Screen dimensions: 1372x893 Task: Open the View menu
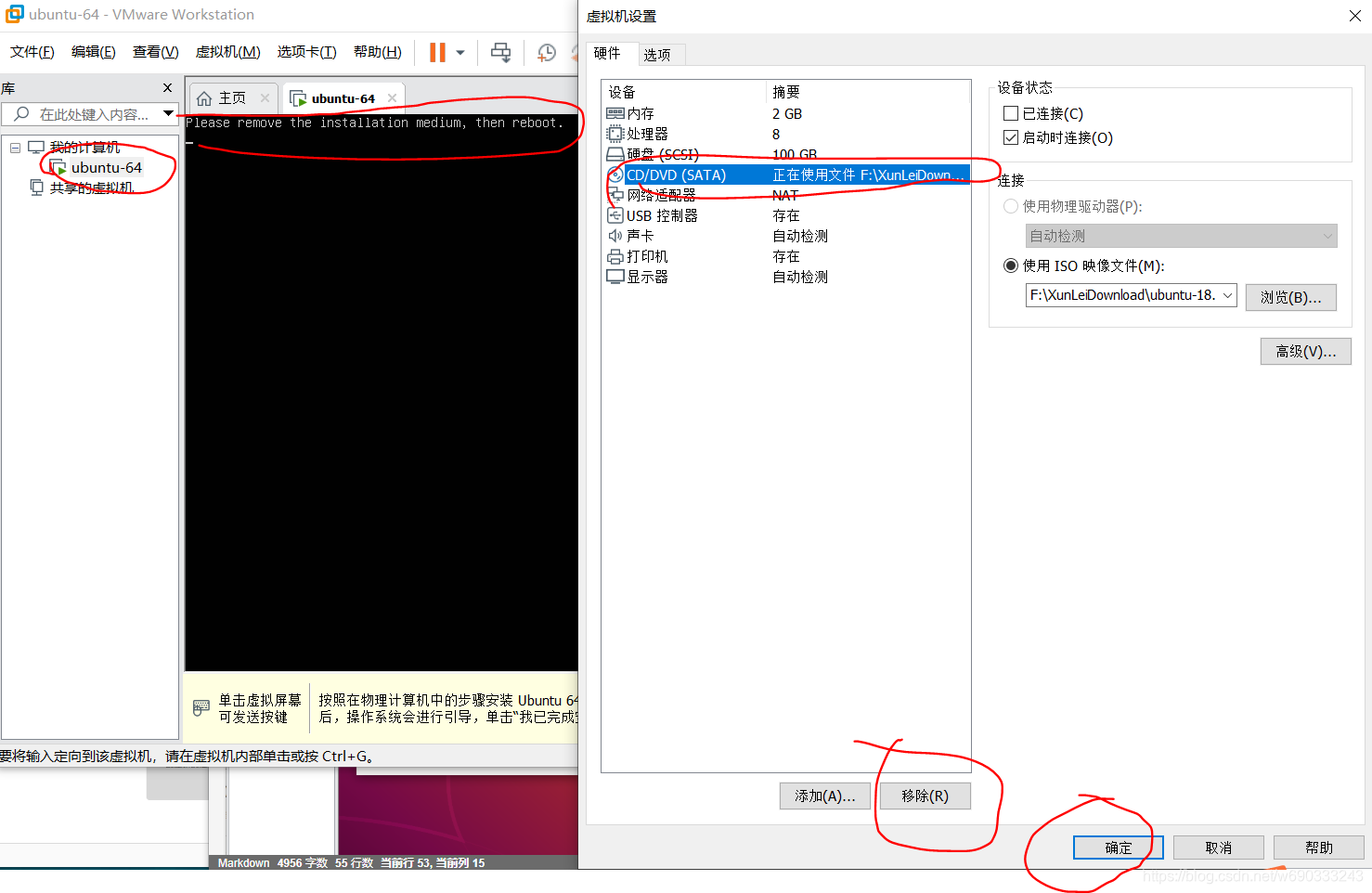155,52
